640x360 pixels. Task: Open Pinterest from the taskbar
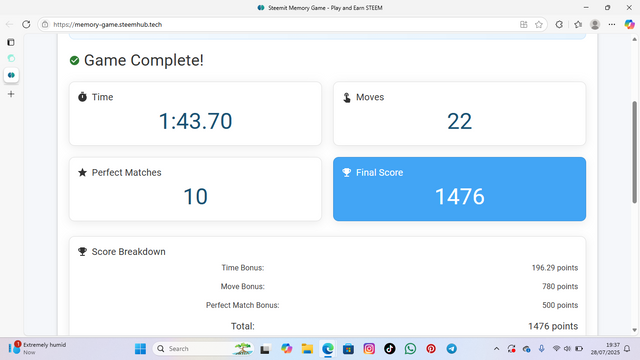[431, 349]
